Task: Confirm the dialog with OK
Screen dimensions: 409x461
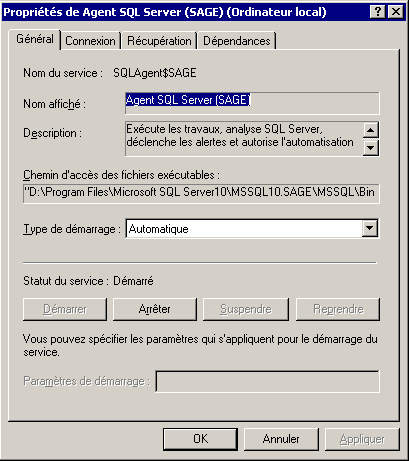Action: pyautogui.click(x=200, y=439)
